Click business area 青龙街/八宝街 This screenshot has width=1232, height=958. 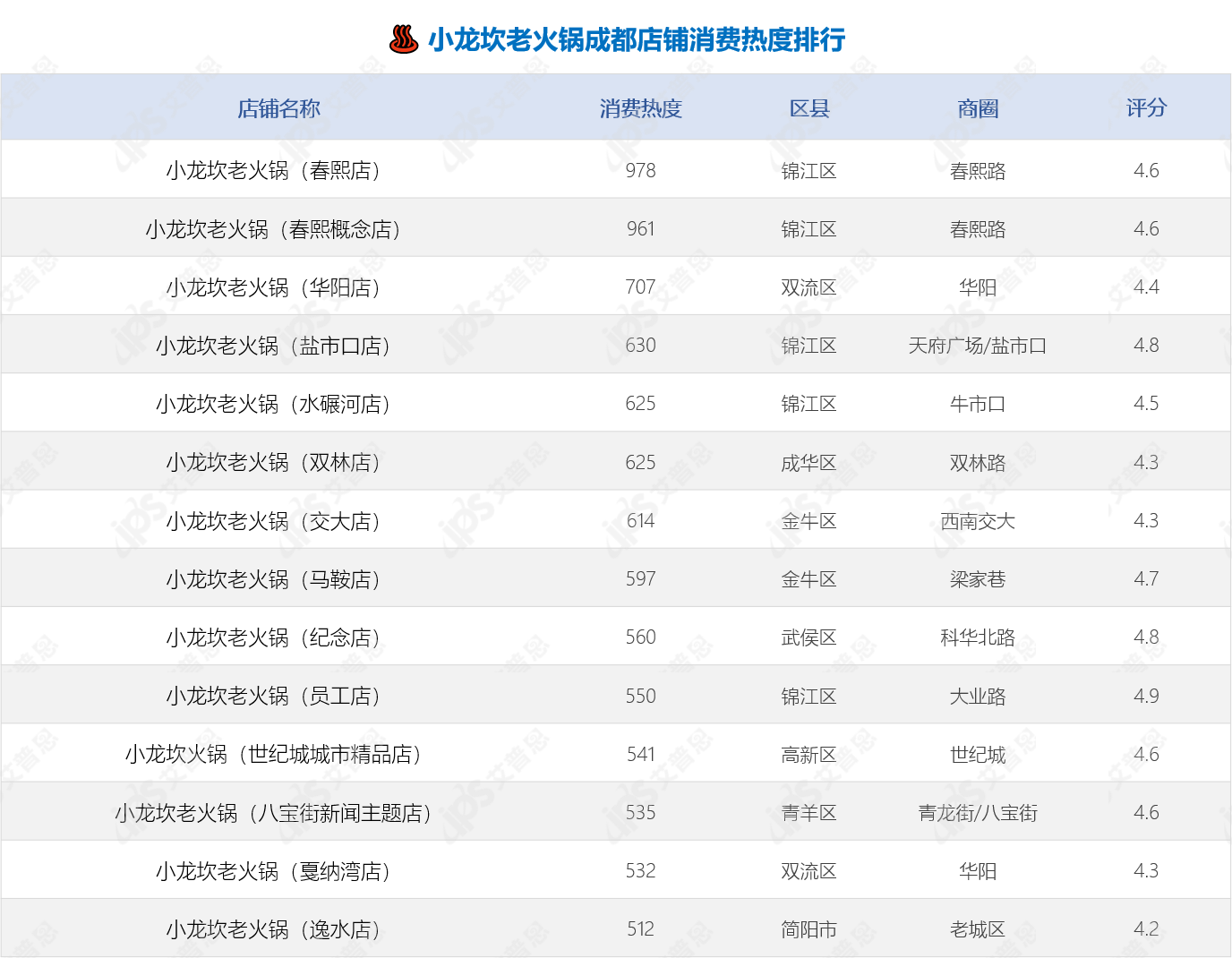click(x=978, y=813)
